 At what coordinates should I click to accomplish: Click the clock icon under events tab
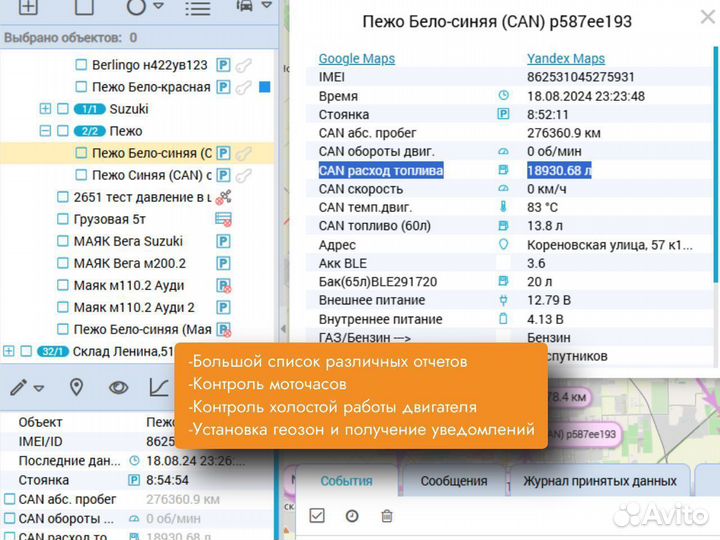[x=352, y=516]
